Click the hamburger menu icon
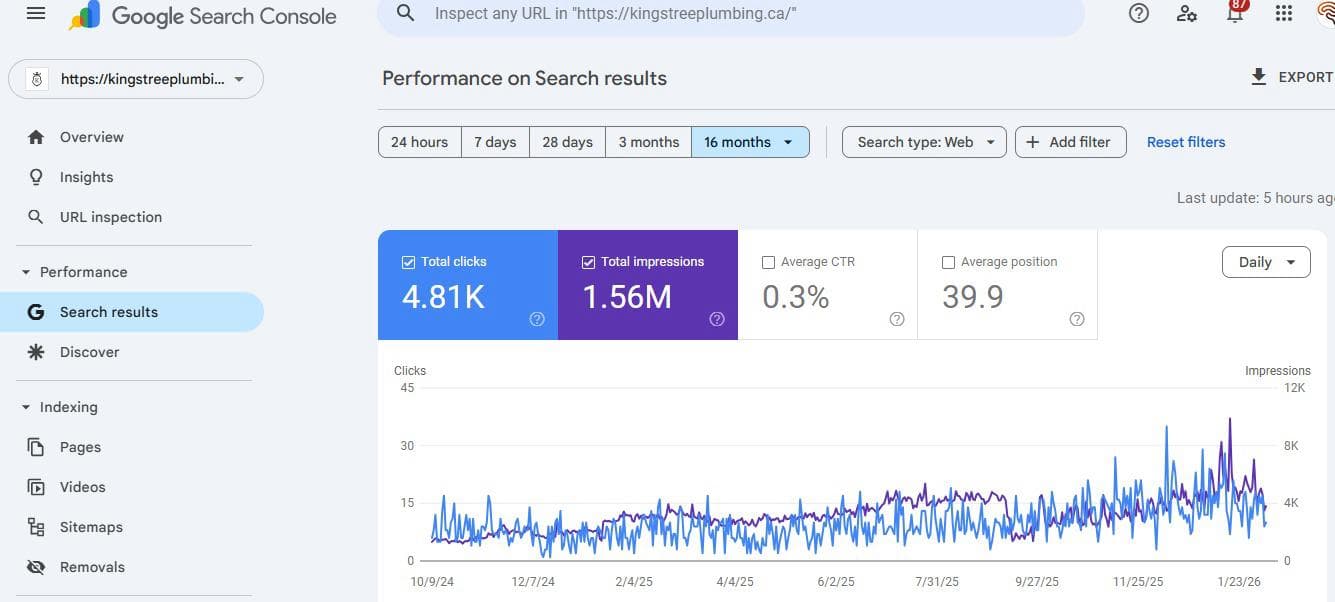The height and width of the screenshot is (602, 1335). [x=35, y=14]
